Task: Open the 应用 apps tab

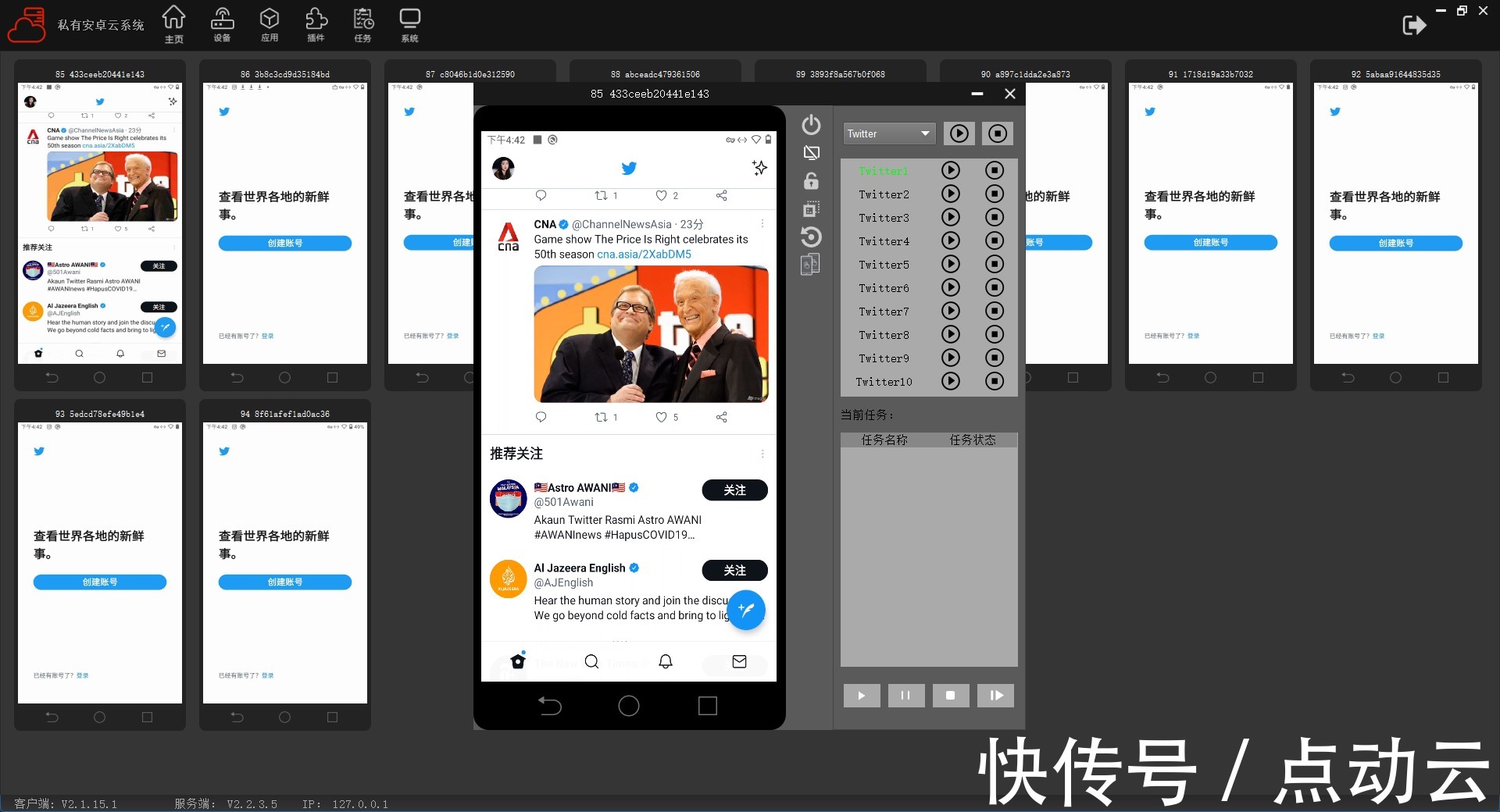Action: (270, 24)
